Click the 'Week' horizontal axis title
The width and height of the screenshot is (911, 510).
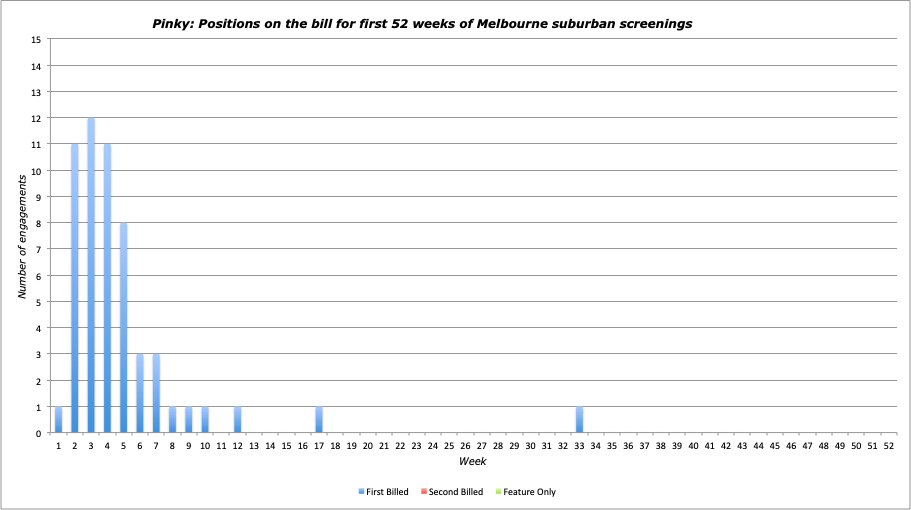tap(472, 462)
